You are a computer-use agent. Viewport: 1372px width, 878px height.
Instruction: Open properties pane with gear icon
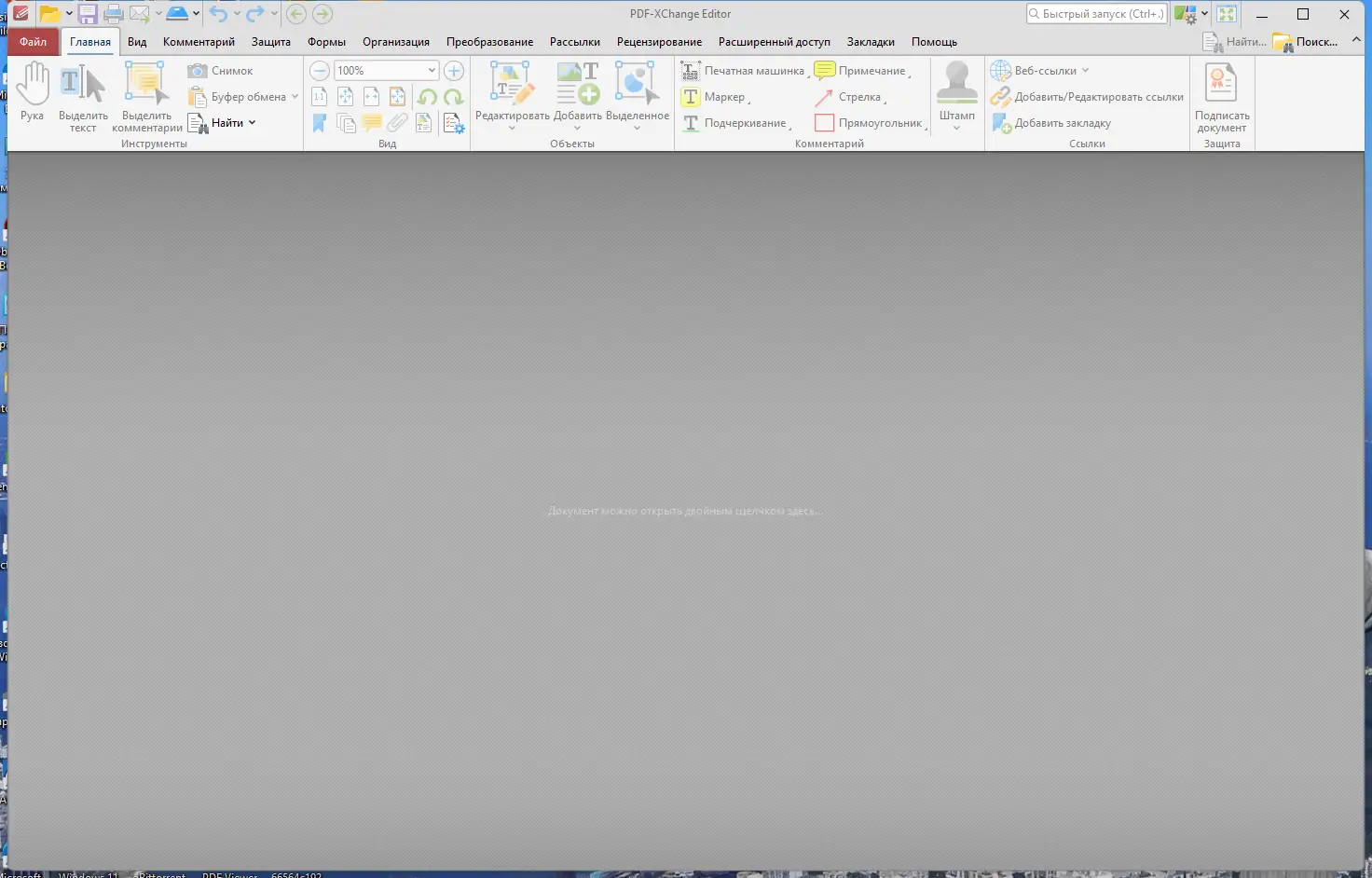(x=454, y=123)
